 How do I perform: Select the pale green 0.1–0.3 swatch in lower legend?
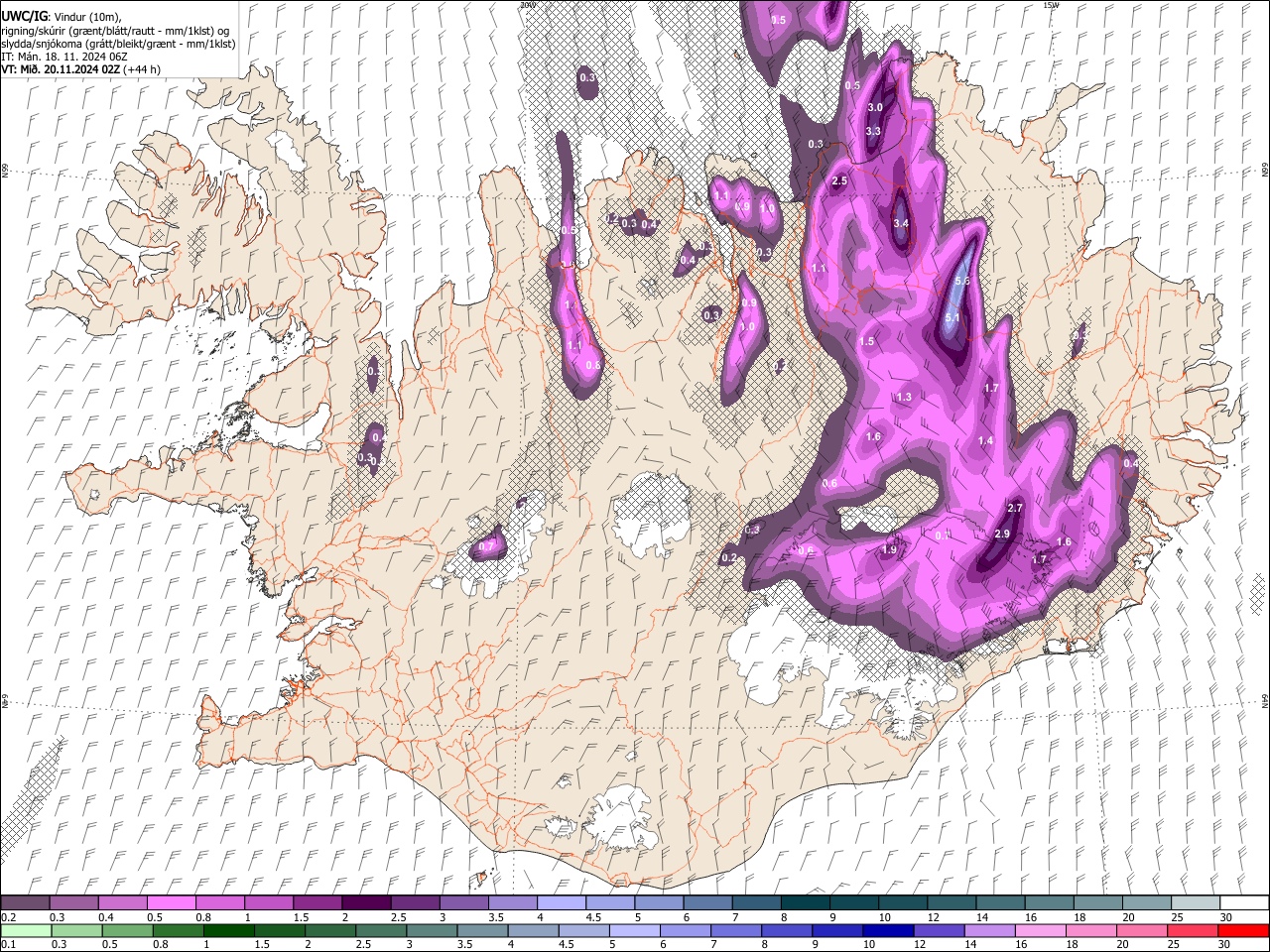pos(26,930)
